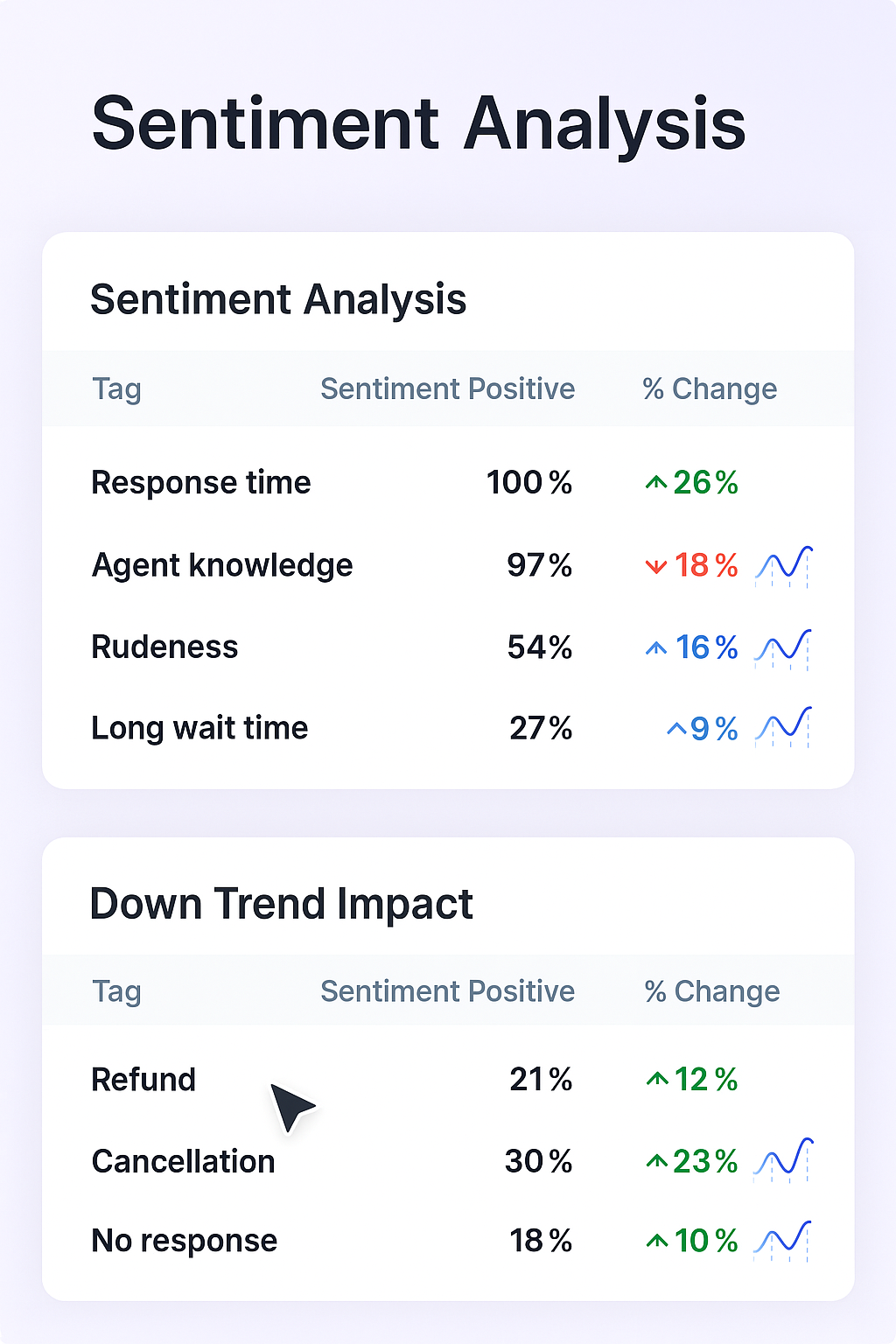Select the Rudeness tag
The image size is (896, 1344).
(x=164, y=647)
